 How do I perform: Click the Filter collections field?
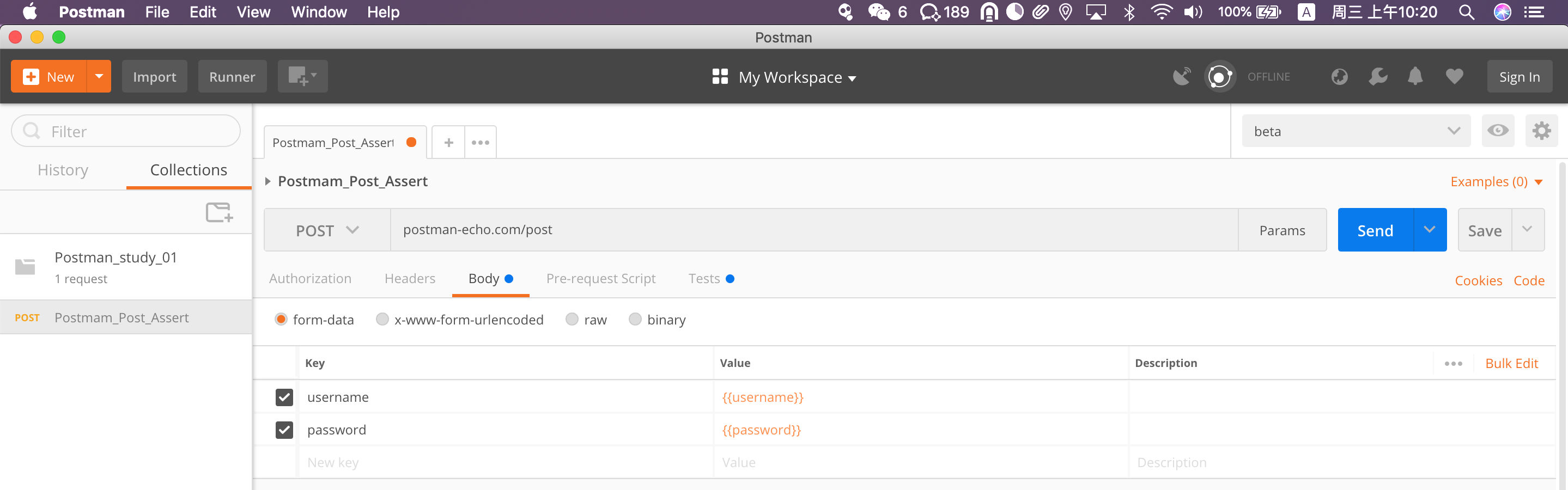pos(126,131)
